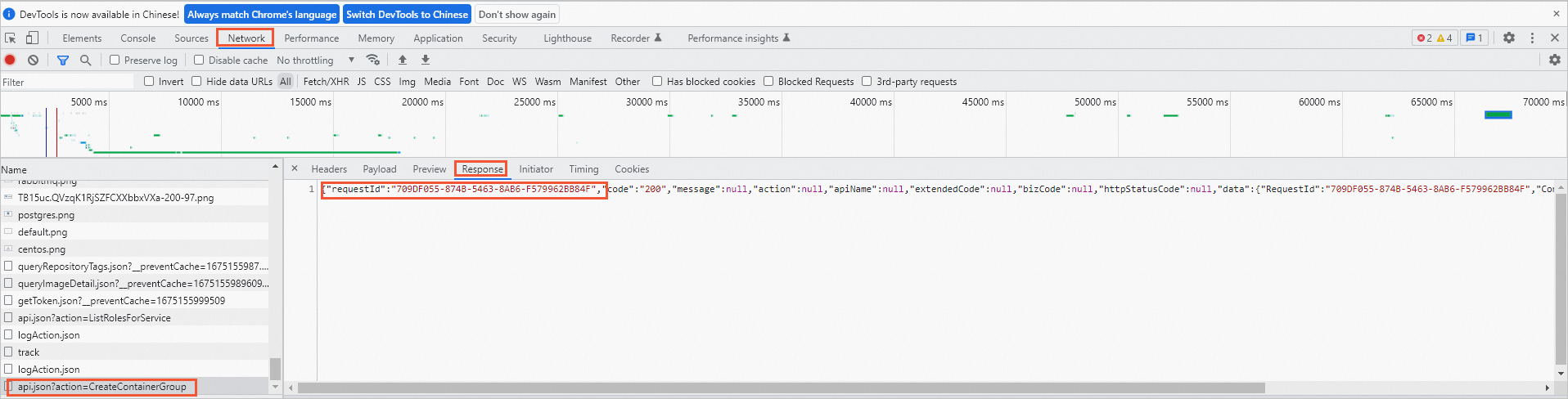The image size is (1568, 399).
Task: Show the Response tab
Action: [482, 169]
